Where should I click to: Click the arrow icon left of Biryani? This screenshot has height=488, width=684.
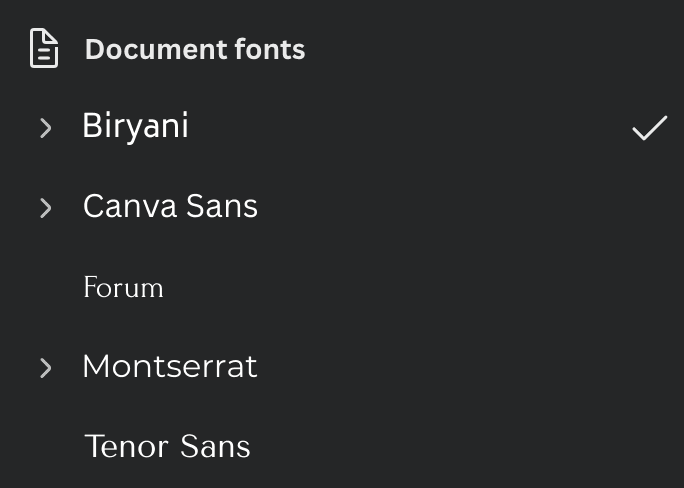click(45, 128)
